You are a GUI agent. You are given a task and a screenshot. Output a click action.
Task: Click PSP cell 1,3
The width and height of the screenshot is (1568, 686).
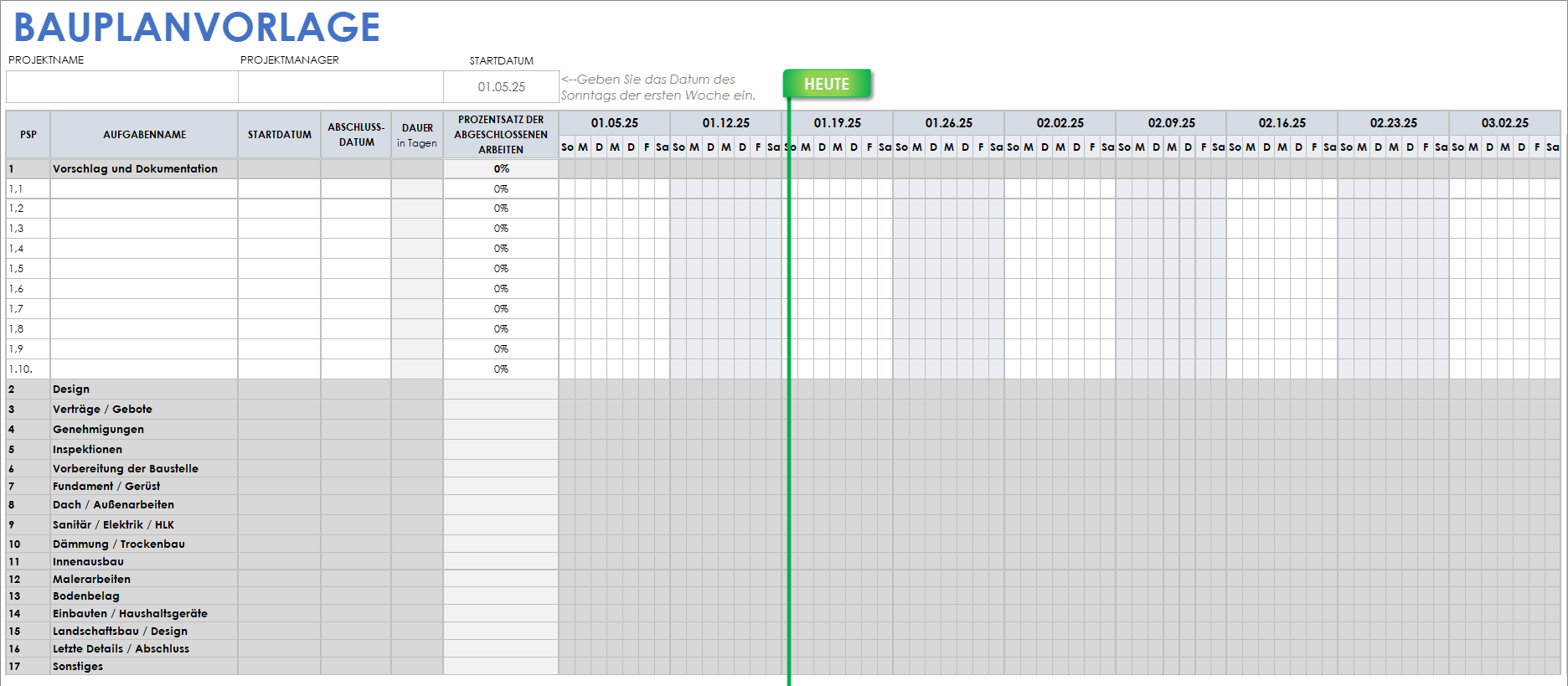(x=28, y=229)
